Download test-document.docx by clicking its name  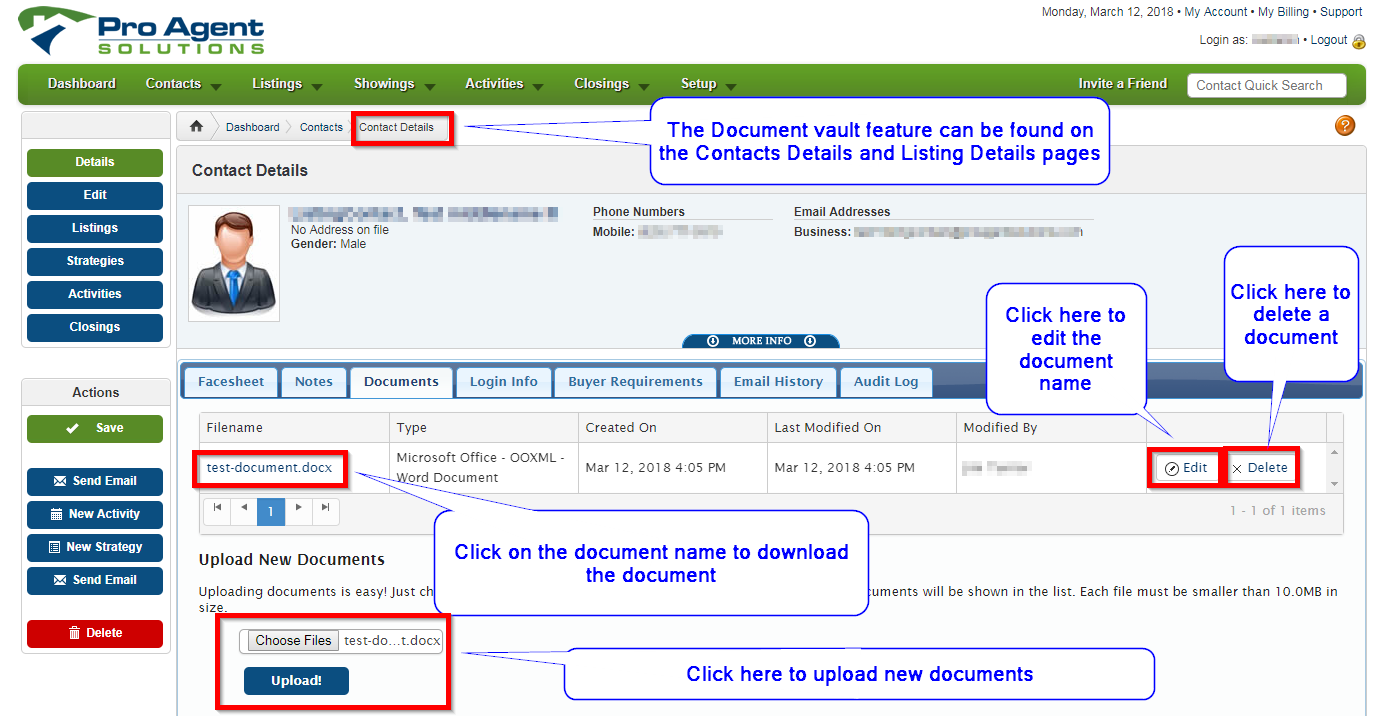[x=270, y=467]
